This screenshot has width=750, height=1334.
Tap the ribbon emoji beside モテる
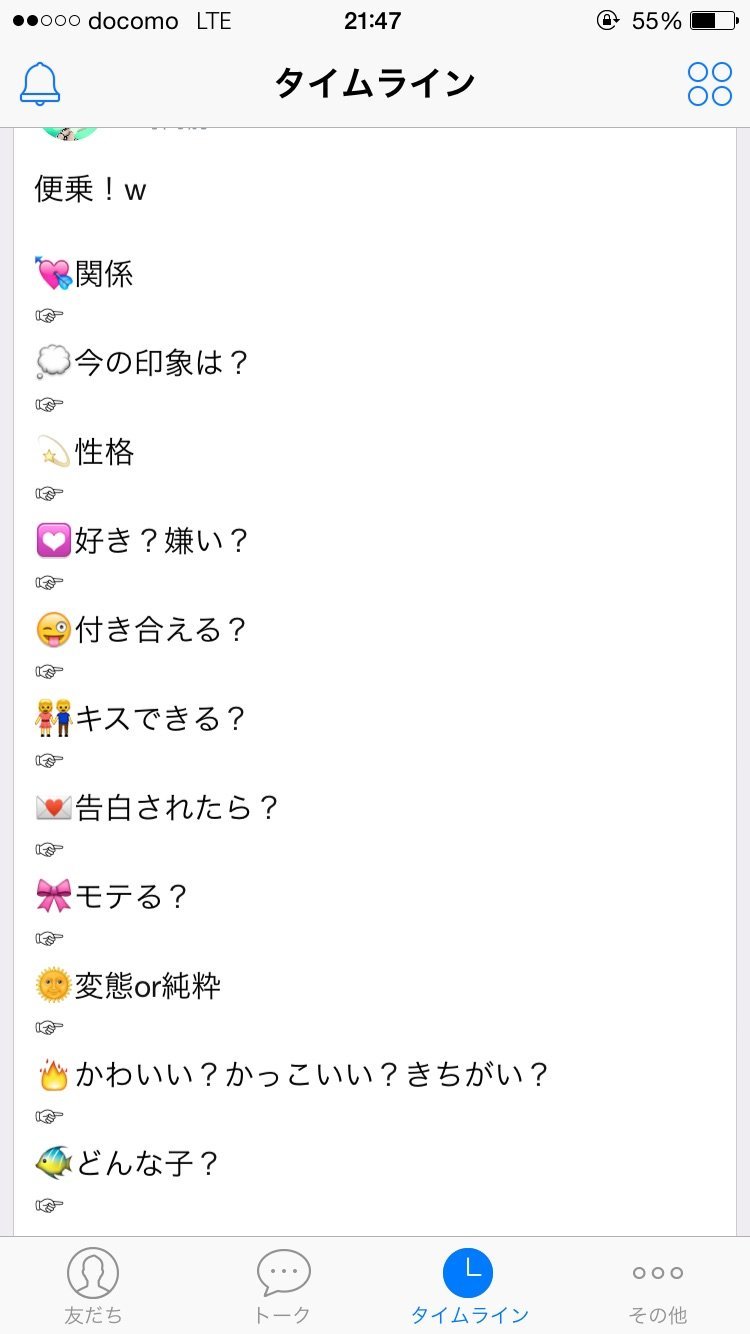53,897
